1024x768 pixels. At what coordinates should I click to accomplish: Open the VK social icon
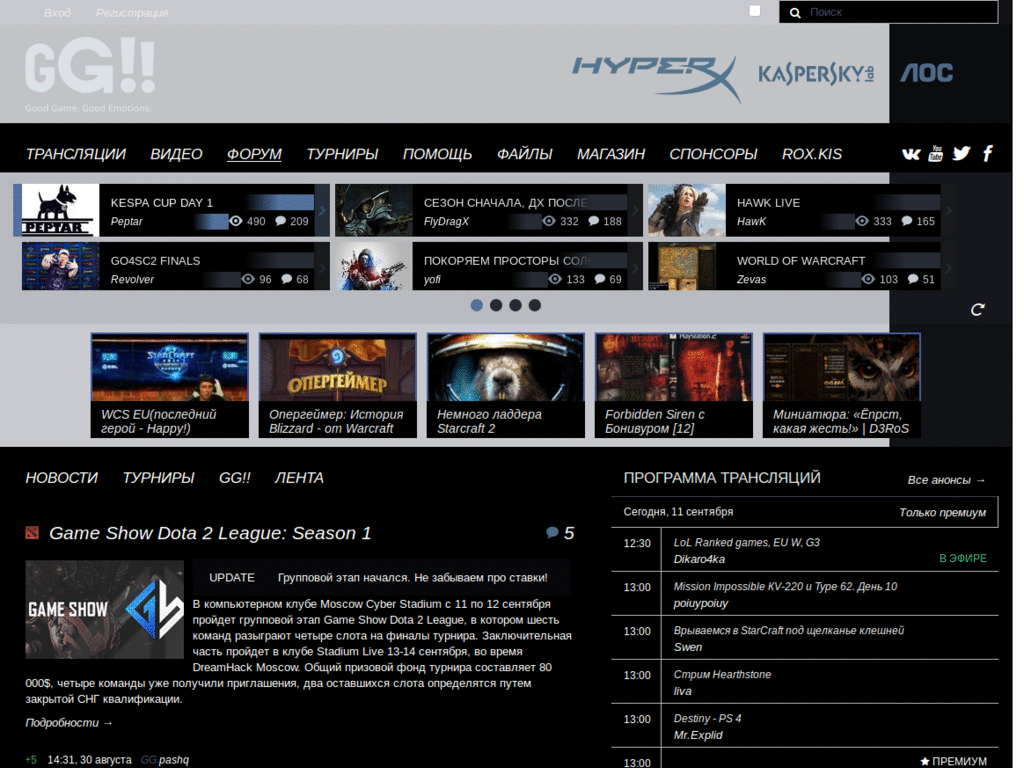[911, 154]
